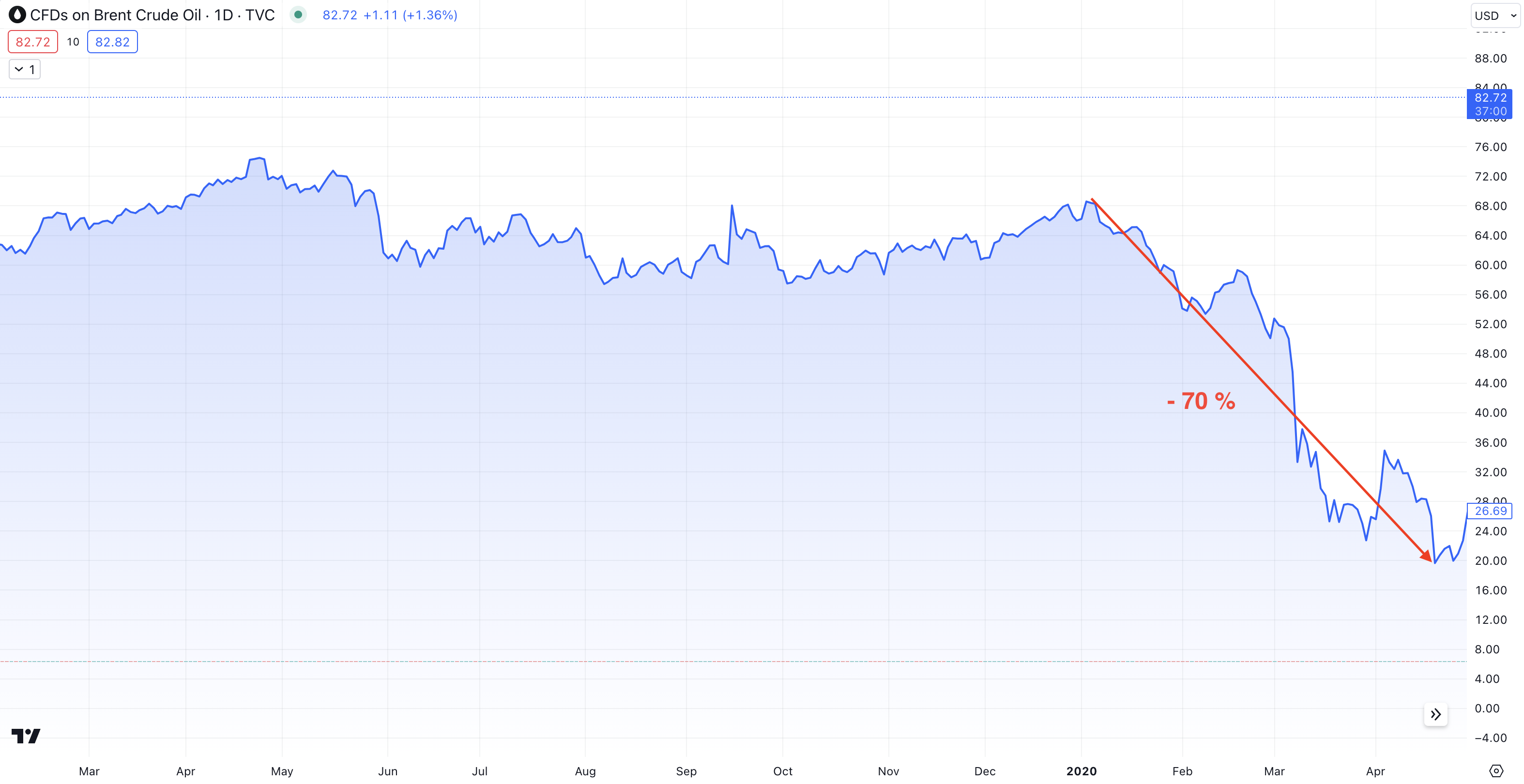Click the blue 82.82 buy button
This screenshot has width=1524, height=784.
112,42
